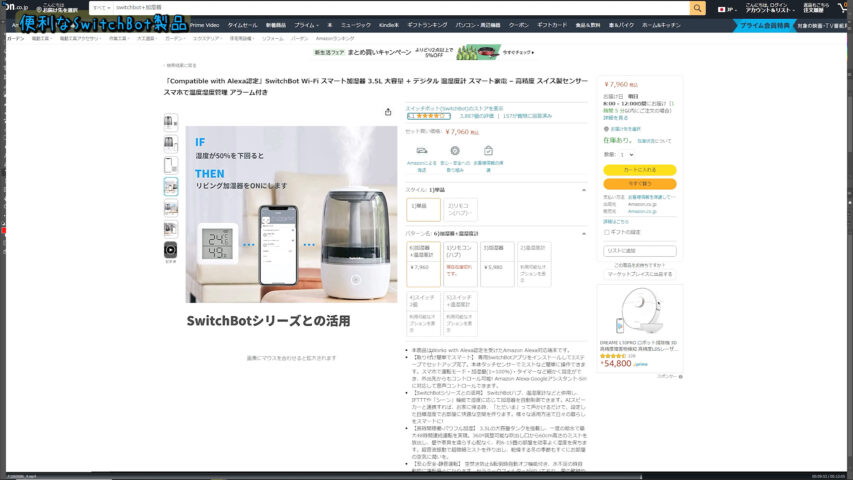Click the Amazon delivery truck icon

click(421, 151)
